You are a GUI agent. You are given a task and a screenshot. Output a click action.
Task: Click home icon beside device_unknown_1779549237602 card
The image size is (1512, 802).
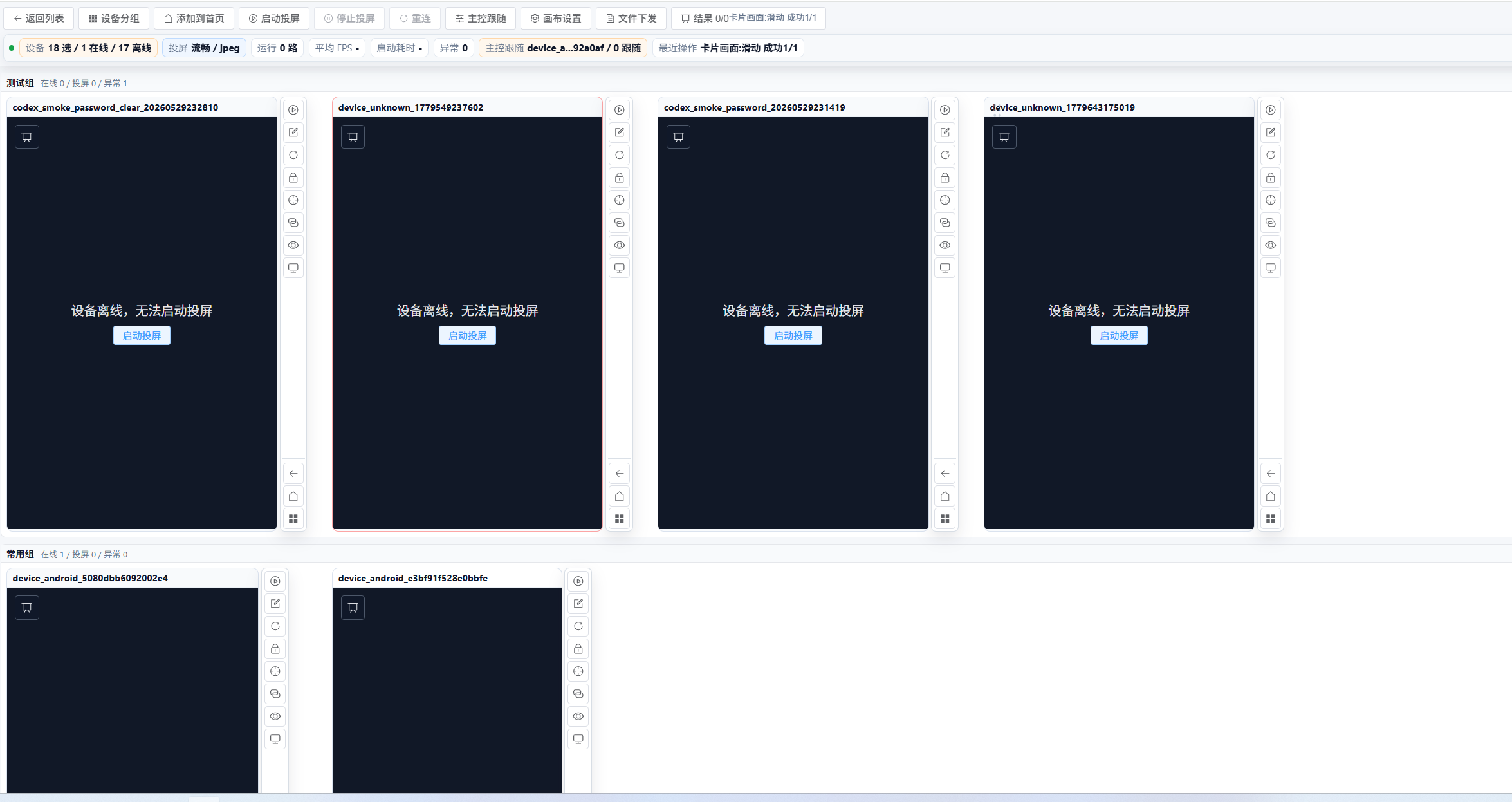(x=620, y=496)
